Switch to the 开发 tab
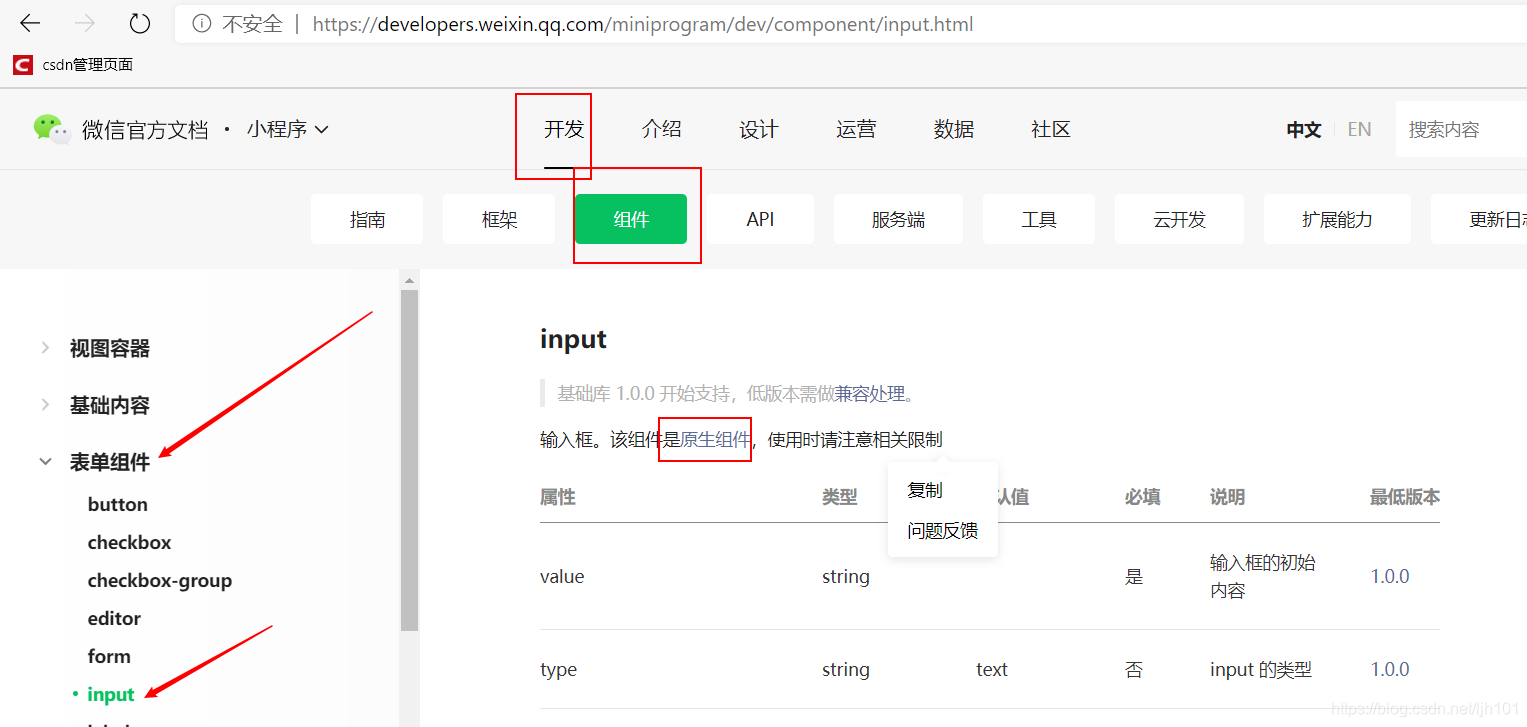 click(564, 129)
